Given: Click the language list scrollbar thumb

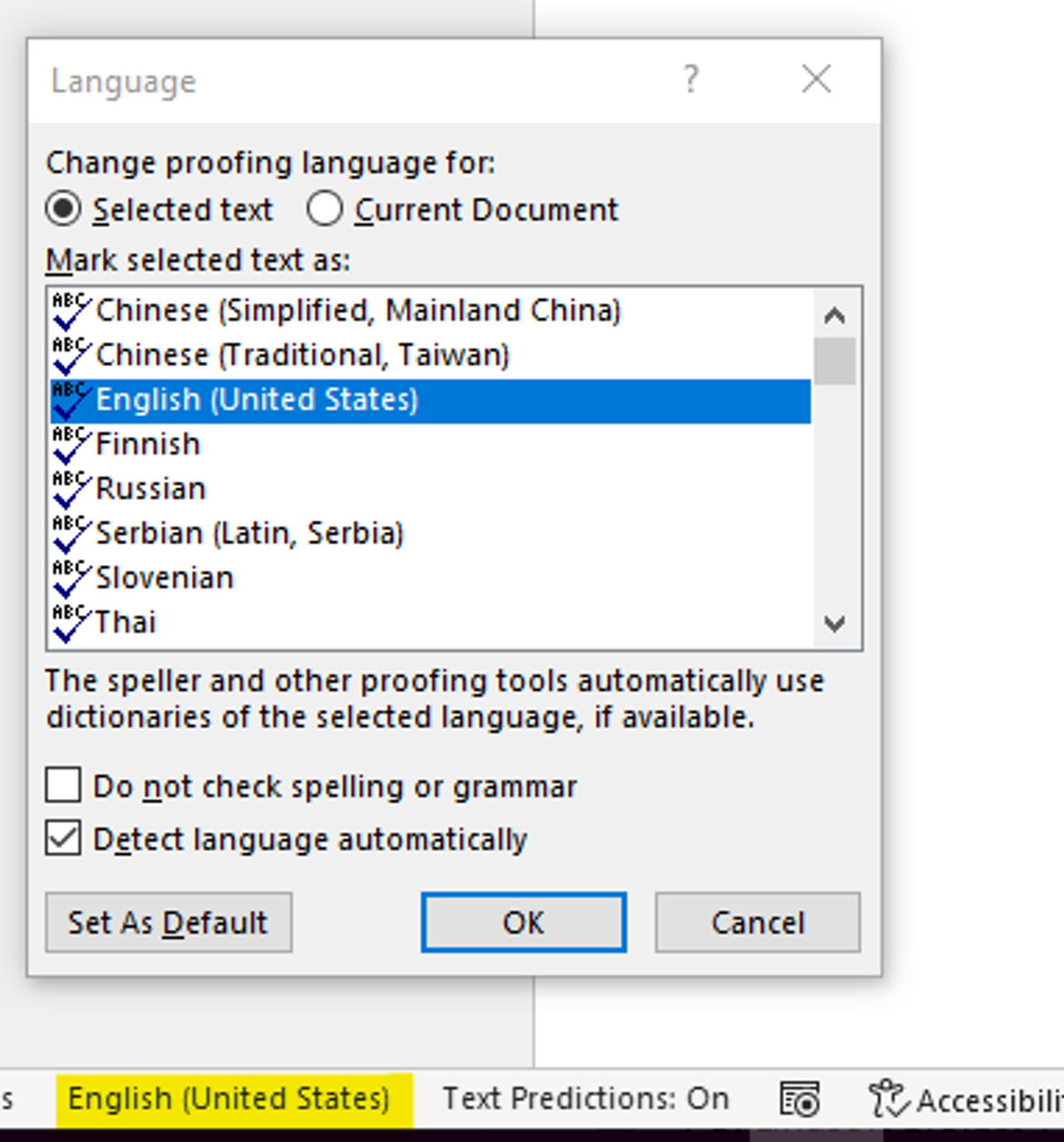Looking at the screenshot, I should coord(834,360).
